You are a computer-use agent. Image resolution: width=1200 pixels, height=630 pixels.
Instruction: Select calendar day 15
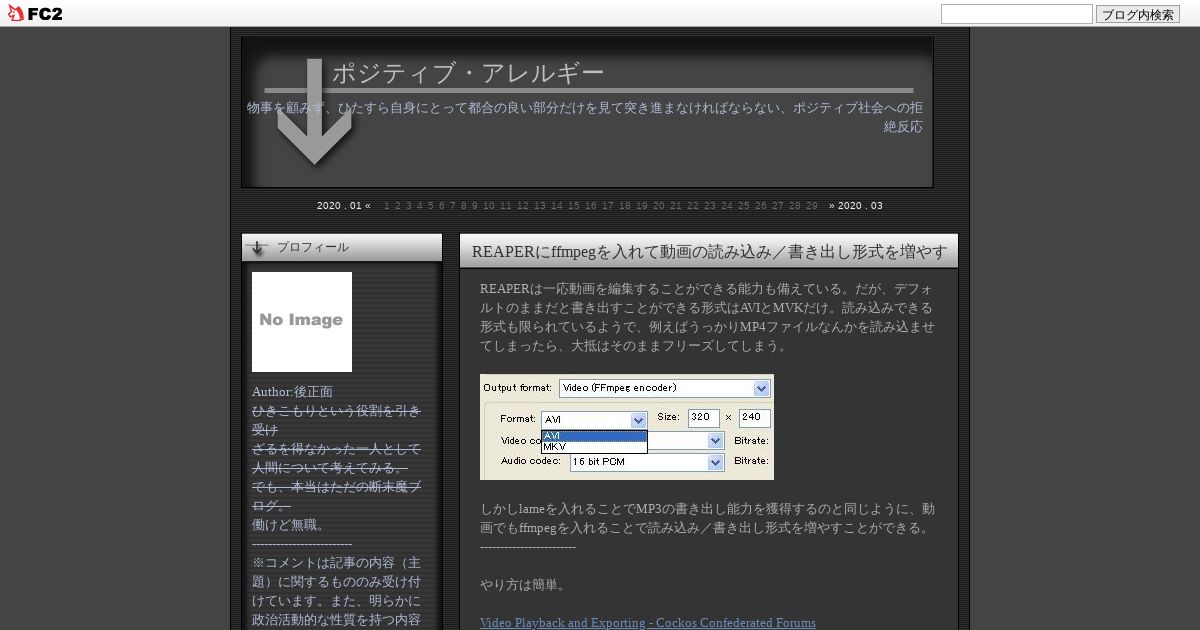click(574, 206)
